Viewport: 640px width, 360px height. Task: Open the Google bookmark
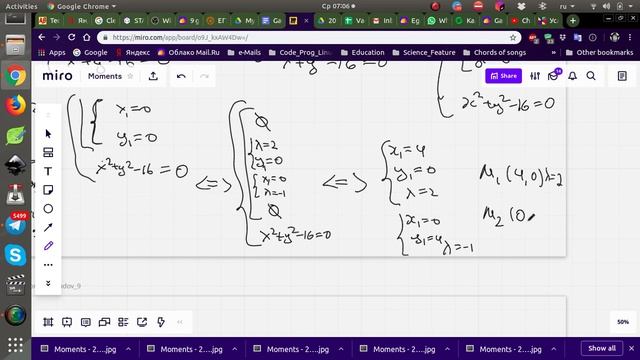pos(90,52)
